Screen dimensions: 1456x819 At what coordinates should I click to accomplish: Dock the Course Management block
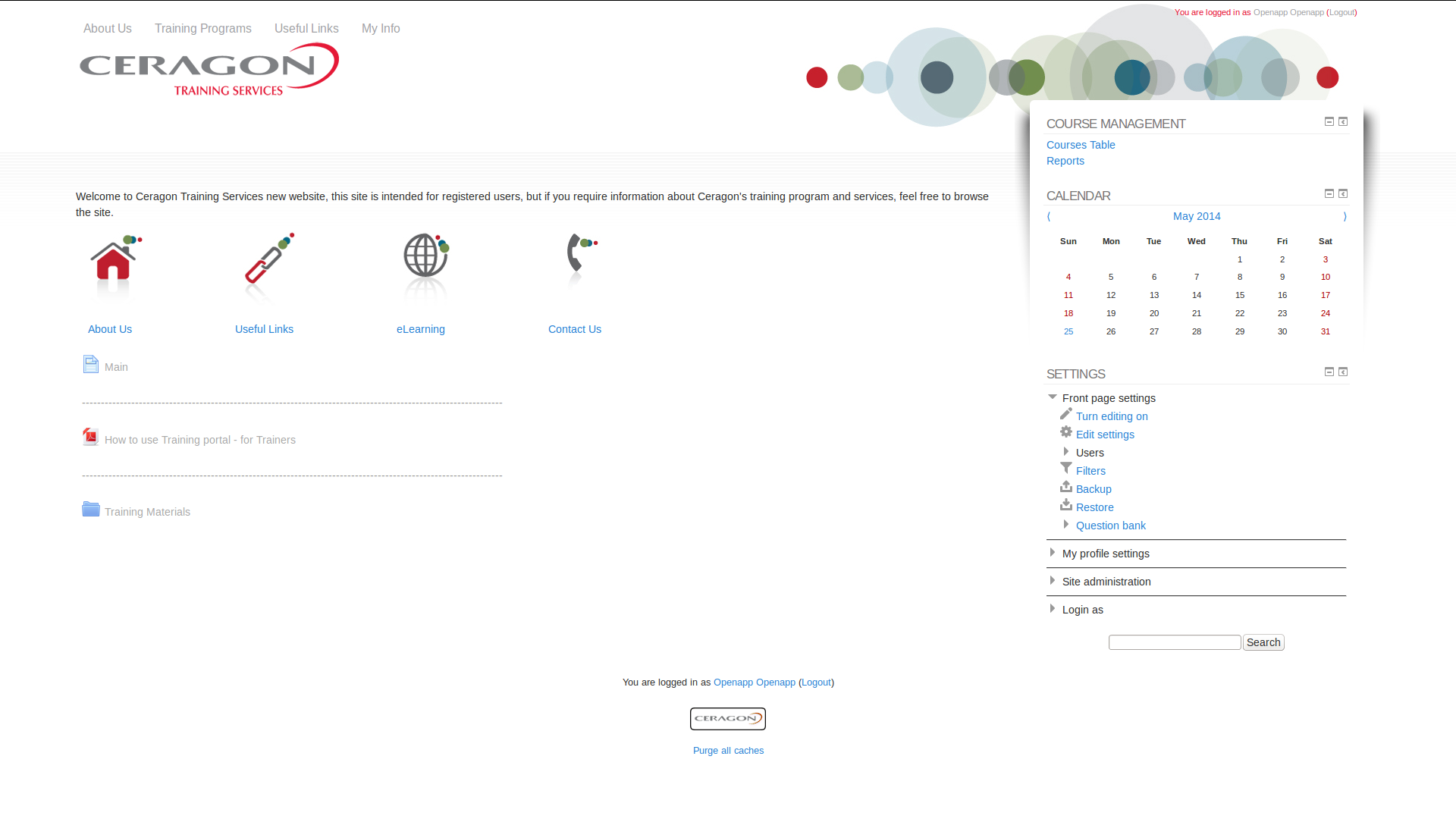(x=1343, y=121)
